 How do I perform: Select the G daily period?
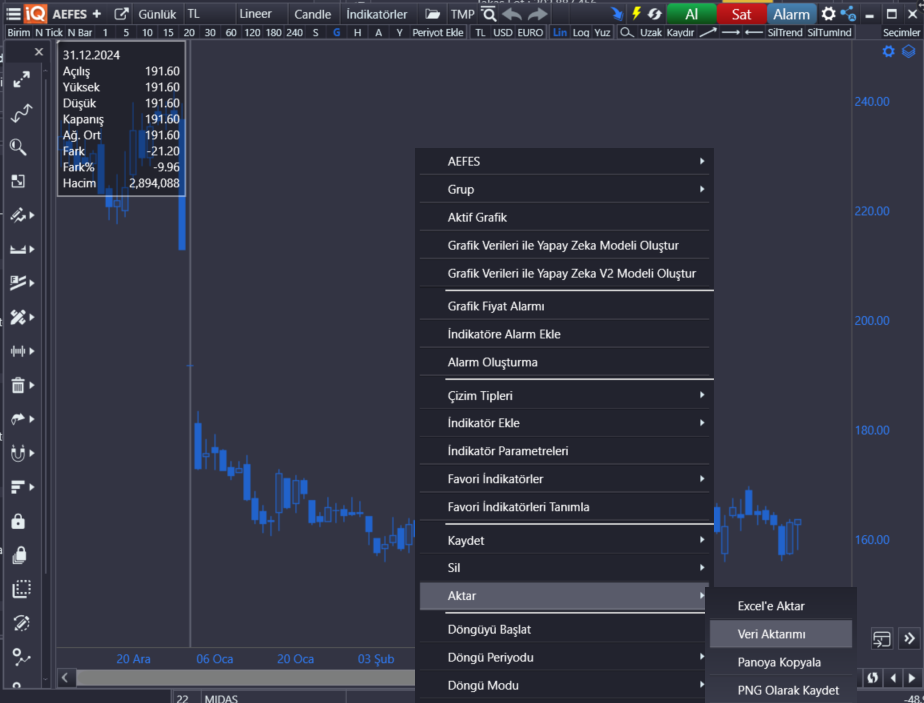point(336,32)
